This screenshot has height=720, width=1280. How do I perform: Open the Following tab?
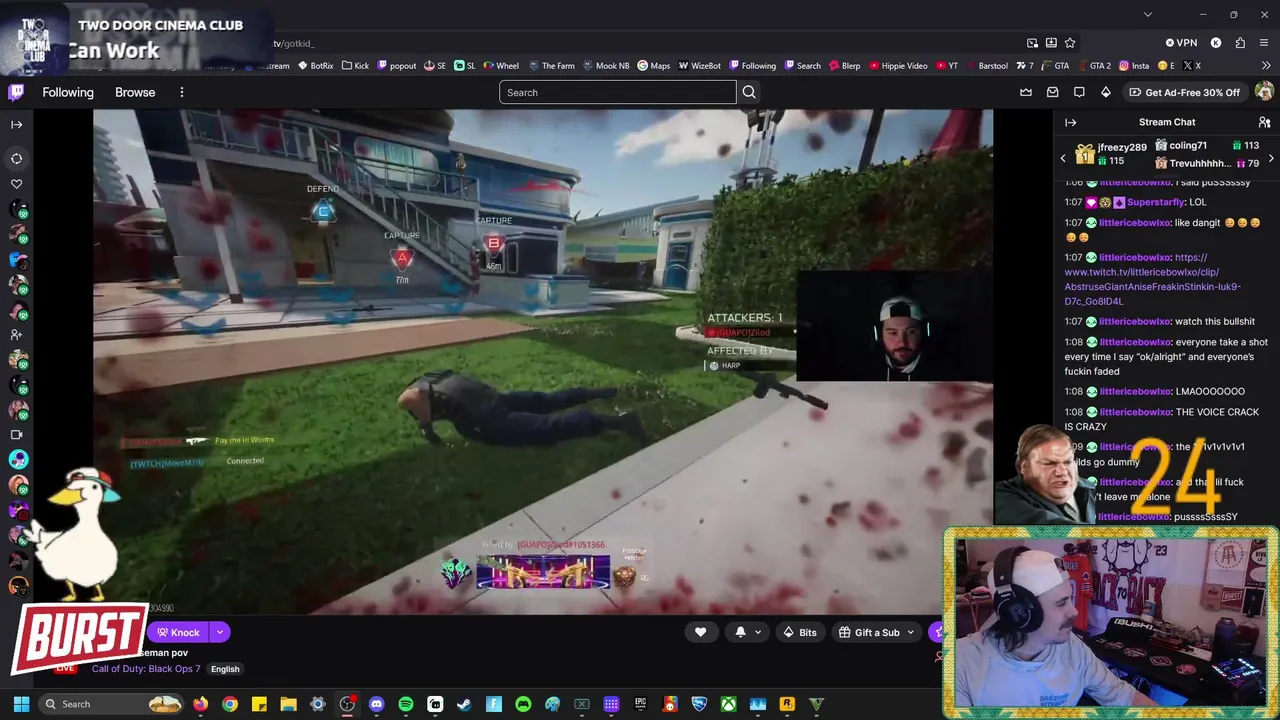[x=68, y=92]
